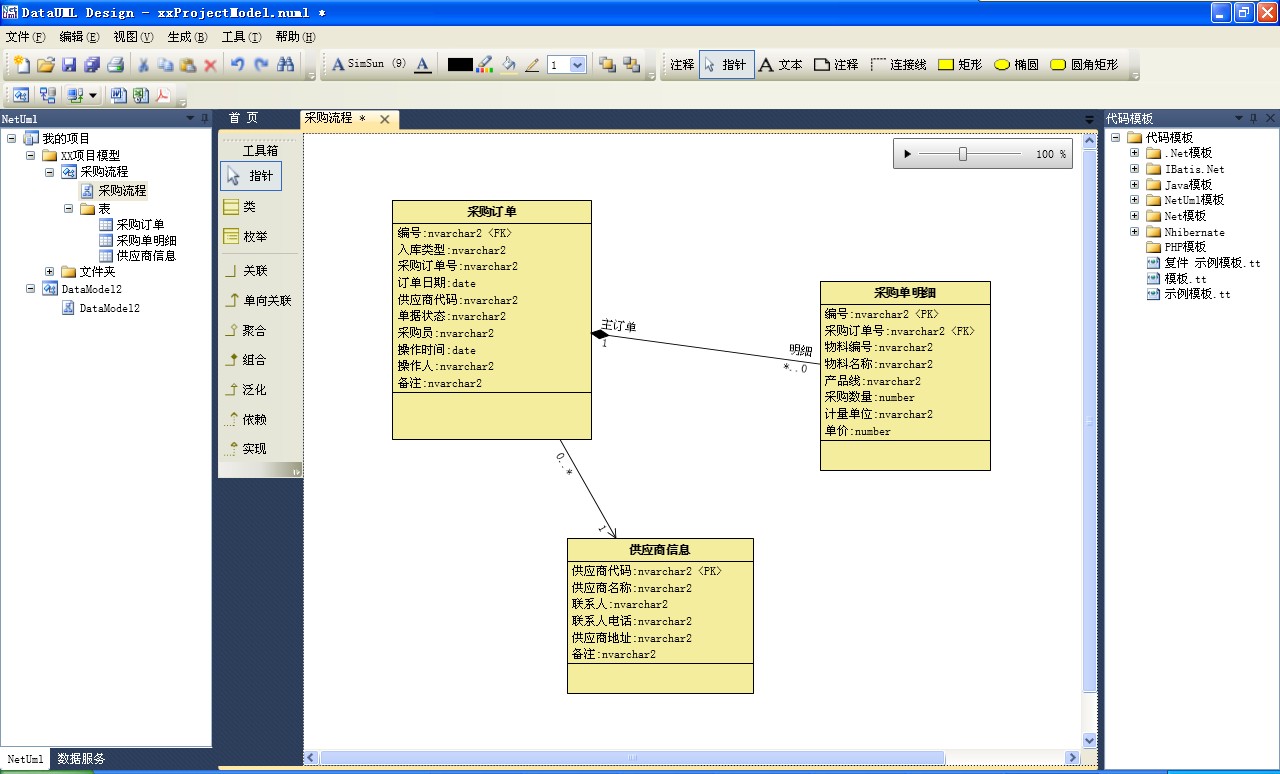Collapse the XX项目模型 tree node
This screenshot has width=1280, height=774.
point(30,155)
